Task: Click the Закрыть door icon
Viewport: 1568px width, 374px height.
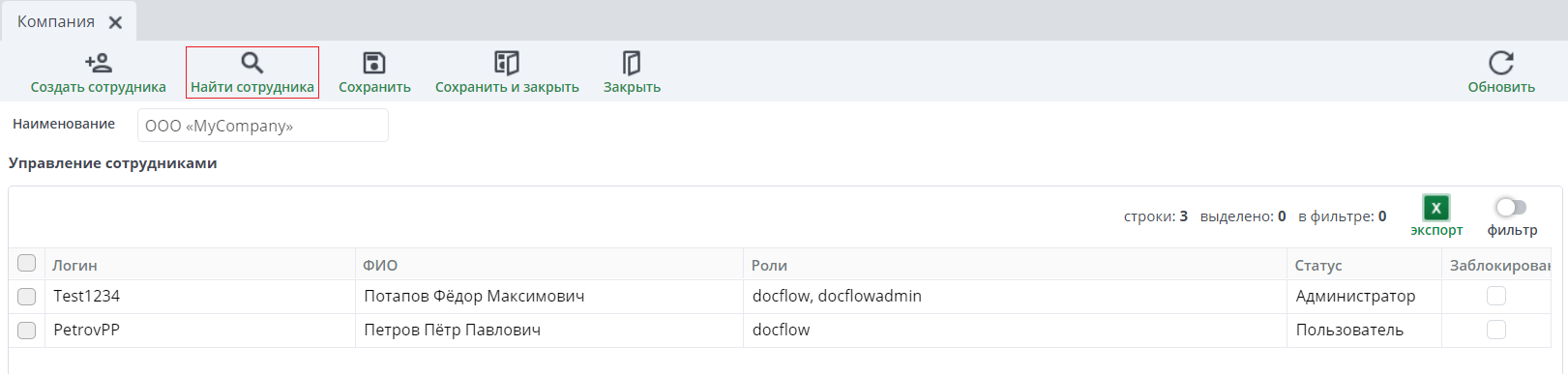Action: pyautogui.click(x=632, y=63)
